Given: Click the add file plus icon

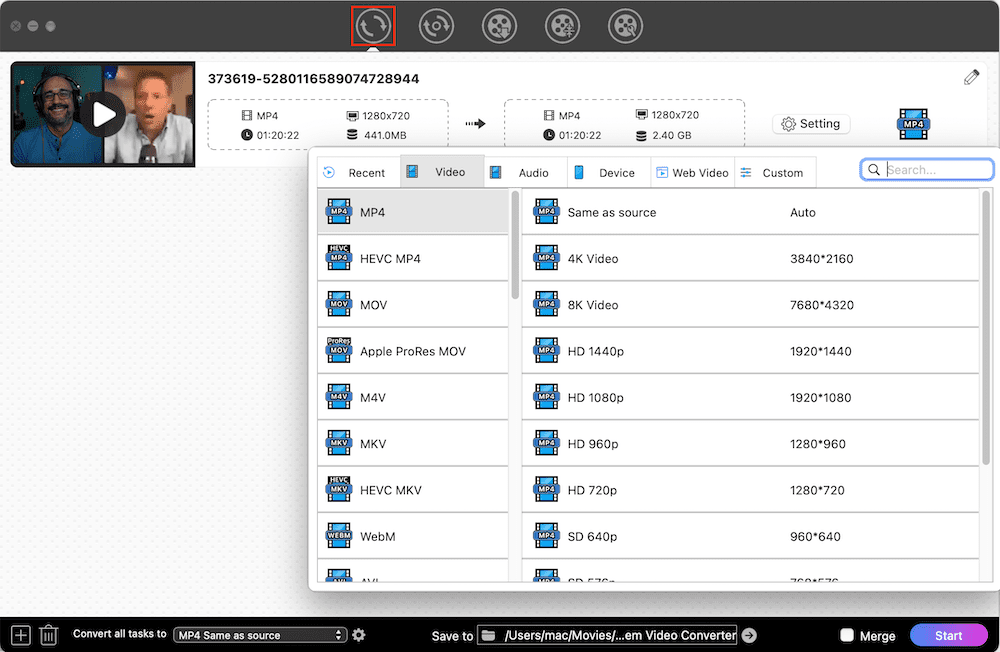Looking at the screenshot, I should [20, 635].
